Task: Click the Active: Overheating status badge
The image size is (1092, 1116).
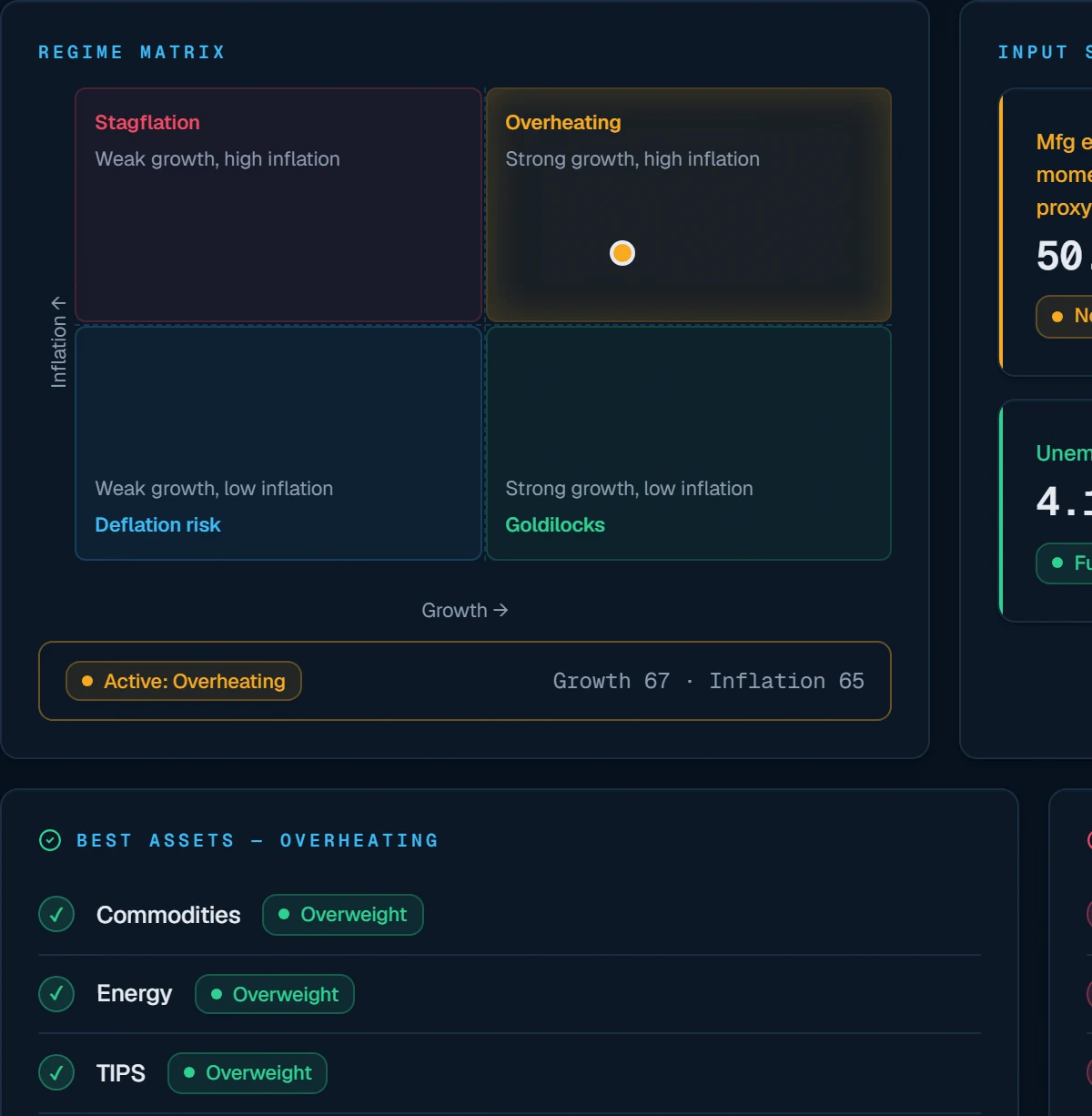Action: click(184, 681)
